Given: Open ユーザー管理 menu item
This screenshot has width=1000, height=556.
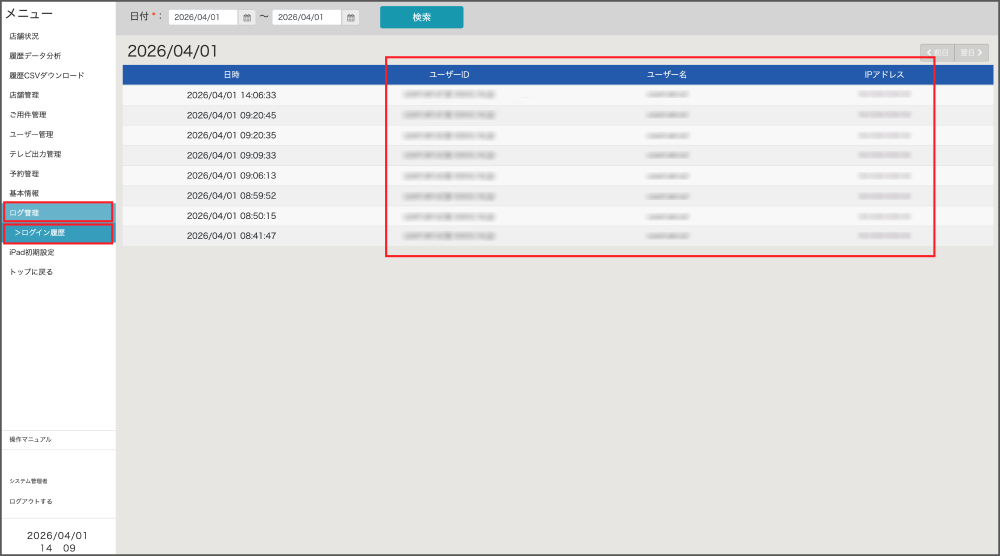Looking at the screenshot, I should (x=31, y=134).
